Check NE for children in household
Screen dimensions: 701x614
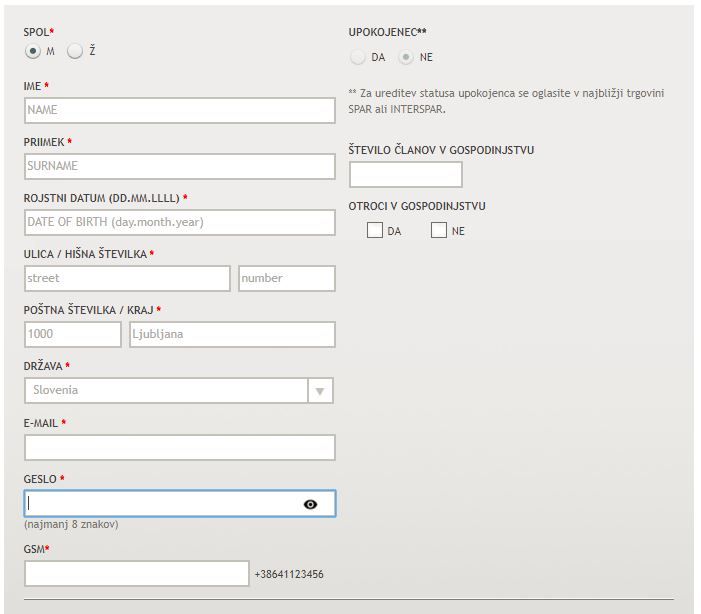(x=438, y=230)
